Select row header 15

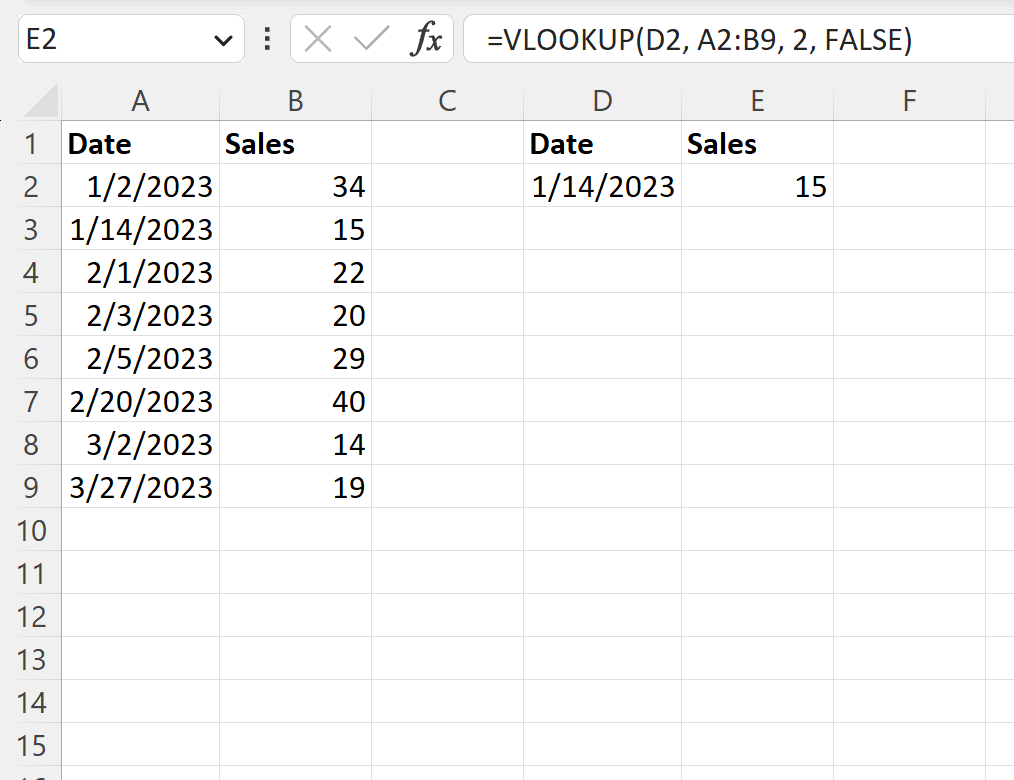(33, 745)
